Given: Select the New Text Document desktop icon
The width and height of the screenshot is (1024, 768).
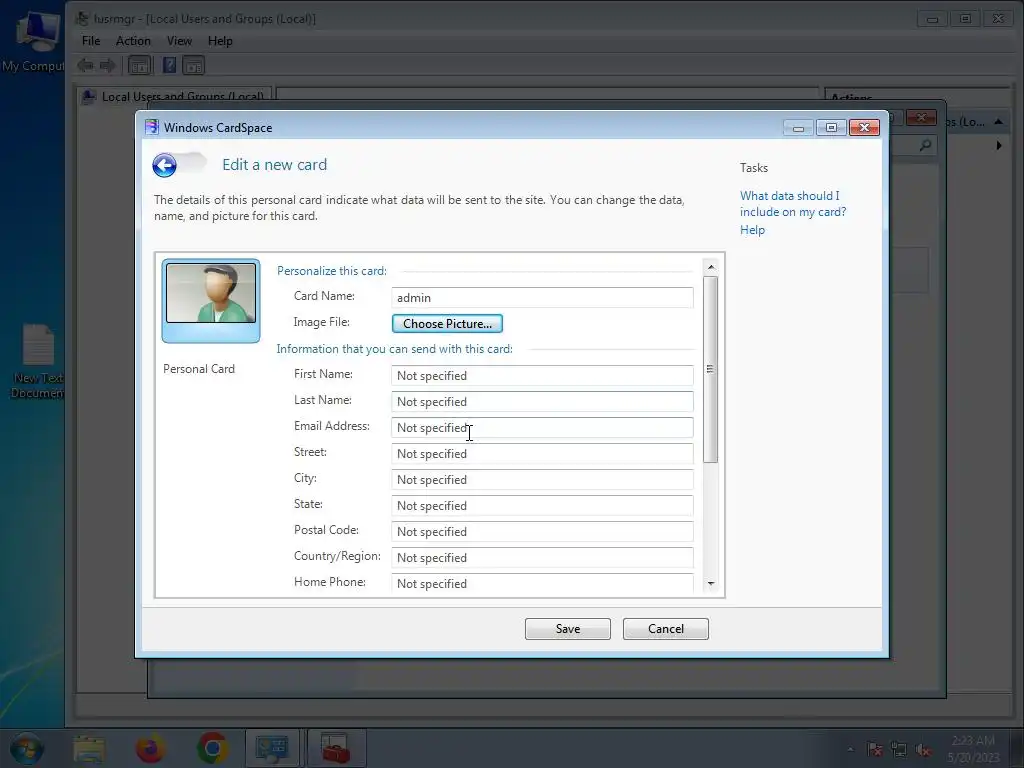Looking at the screenshot, I should click(x=38, y=361).
